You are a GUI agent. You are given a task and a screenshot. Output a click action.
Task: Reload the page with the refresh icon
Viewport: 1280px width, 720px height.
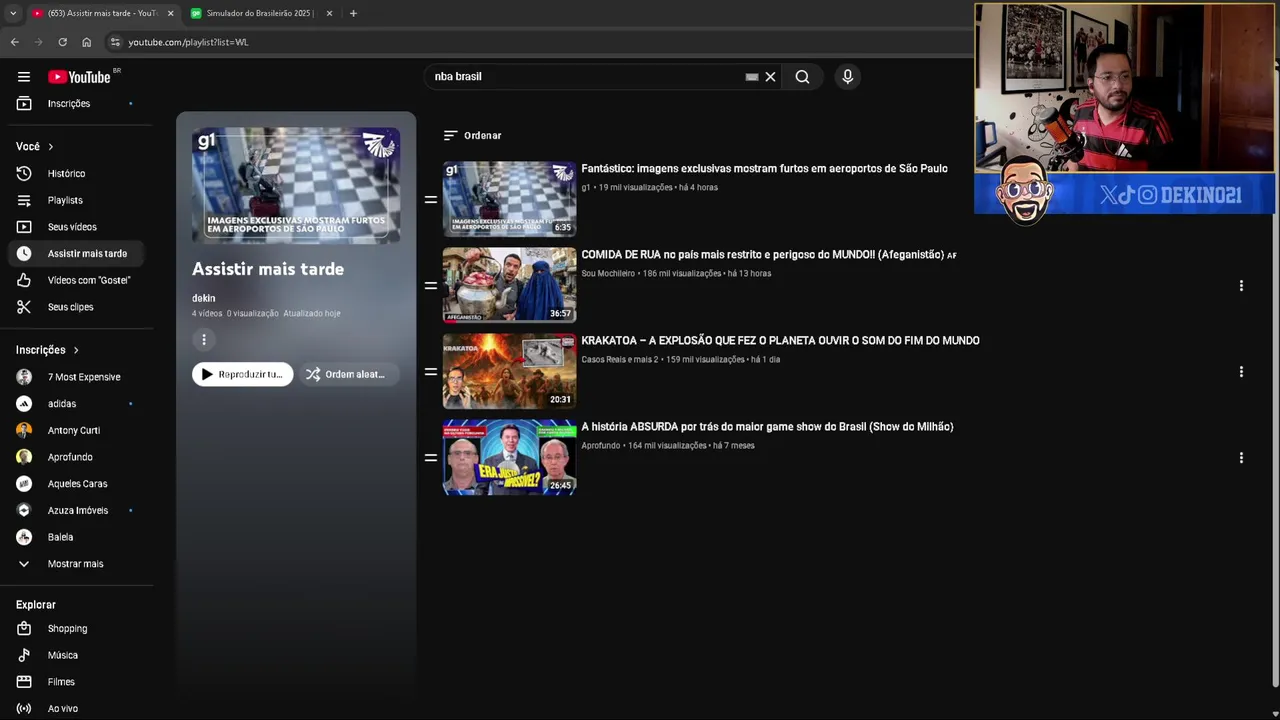(62, 42)
